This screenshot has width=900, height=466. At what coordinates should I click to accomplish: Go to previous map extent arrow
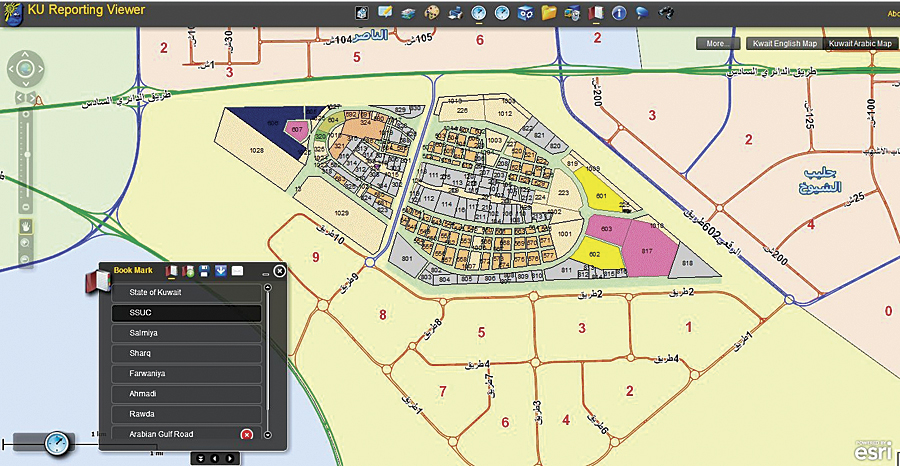20,98
